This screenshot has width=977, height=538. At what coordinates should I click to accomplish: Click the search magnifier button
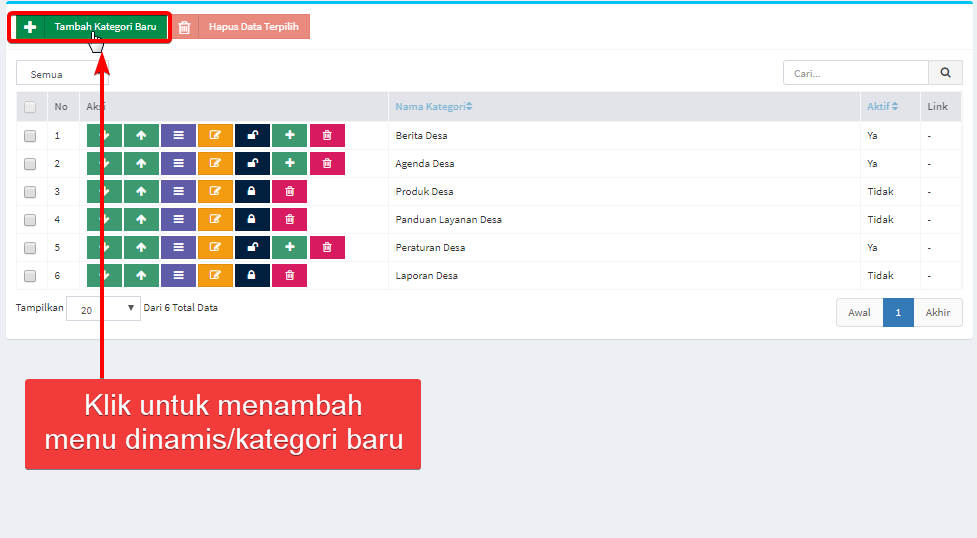coord(945,73)
